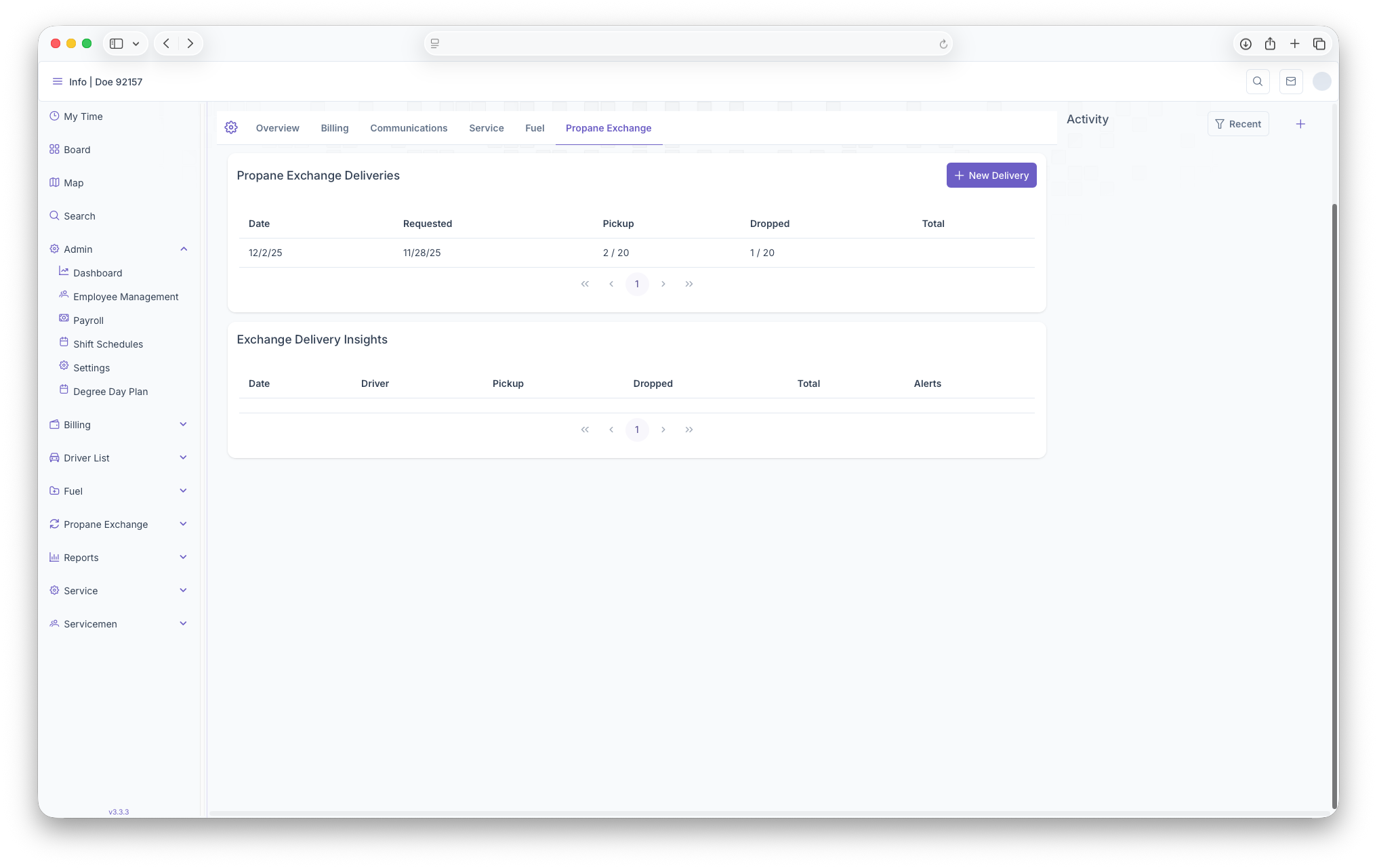This screenshot has width=1377, height=868.
Task: Expand the Billing sidebar section
Action: point(183,425)
